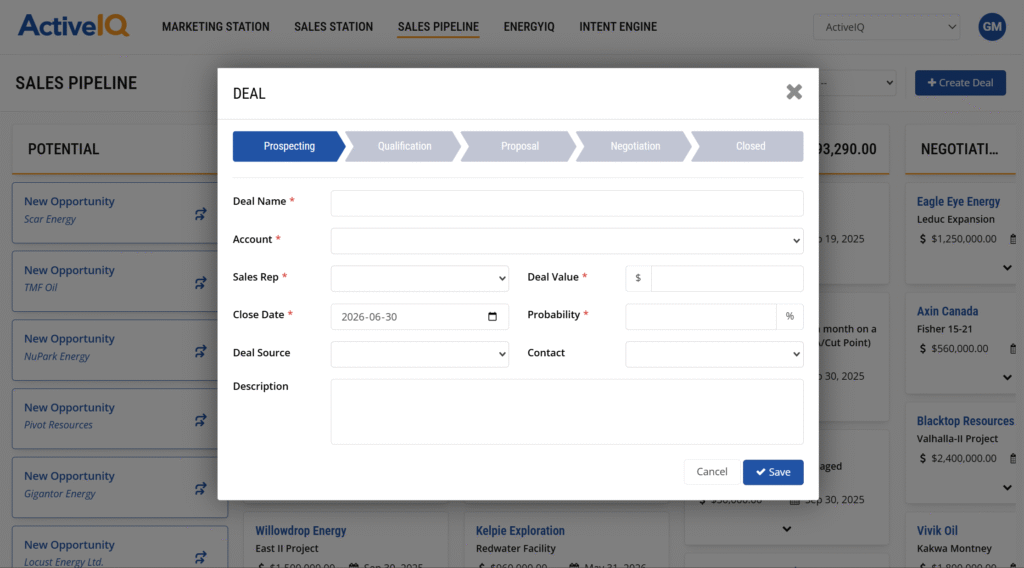1024x568 pixels.
Task: Click the share arrow on Scar Energy card
Action: [x=200, y=214]
